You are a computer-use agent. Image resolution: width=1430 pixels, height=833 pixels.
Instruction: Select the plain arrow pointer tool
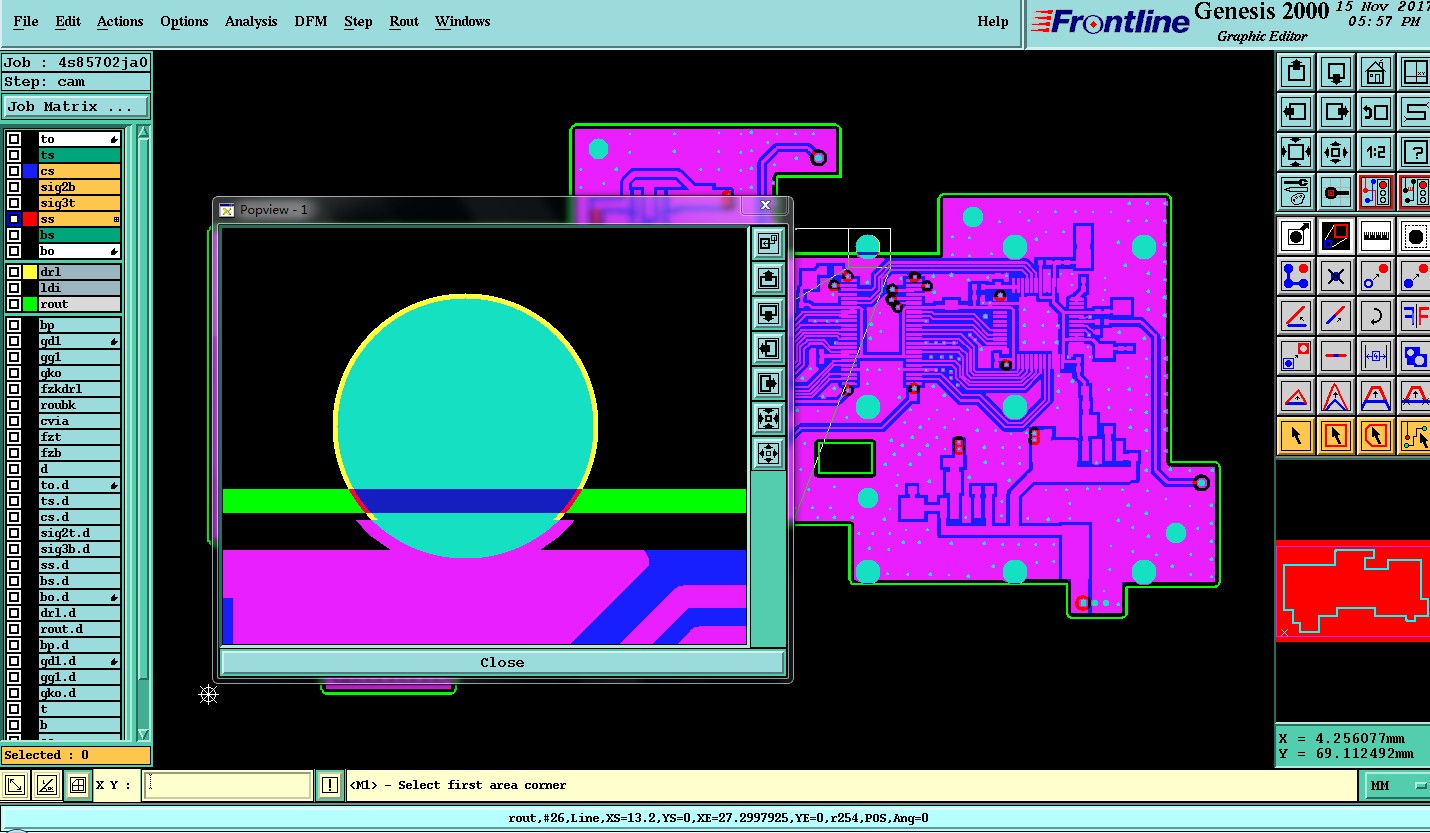(x=1297, y=435)
